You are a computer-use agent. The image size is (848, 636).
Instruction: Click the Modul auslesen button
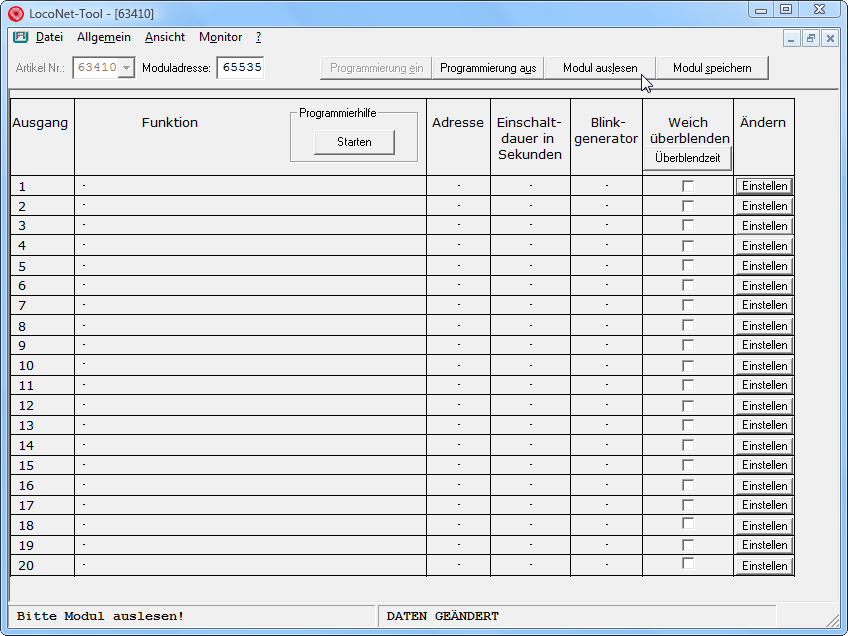click(x=600, y=68)
